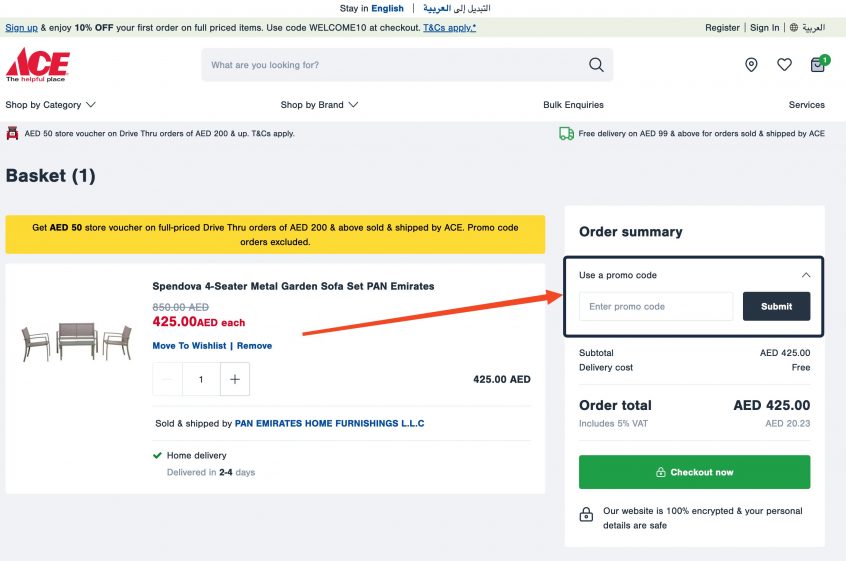This screenshot has height=561, width=846.
Task: Click the Sign In link
Action: [x=764, y=28]
